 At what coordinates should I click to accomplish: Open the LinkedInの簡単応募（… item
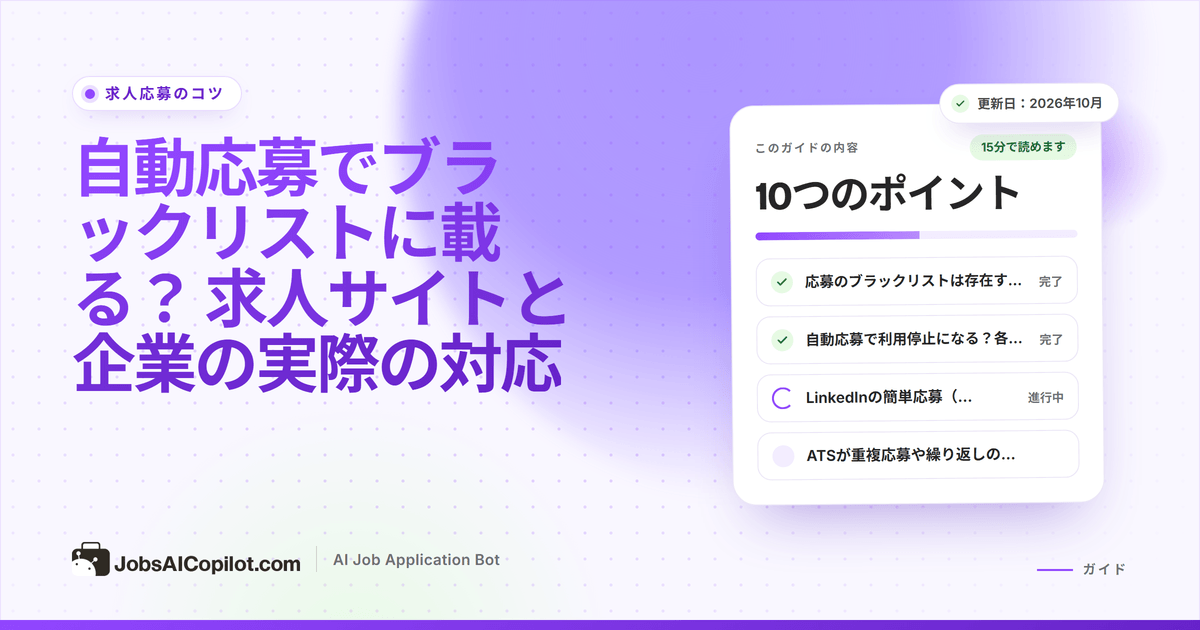click(x=917, y=397)
